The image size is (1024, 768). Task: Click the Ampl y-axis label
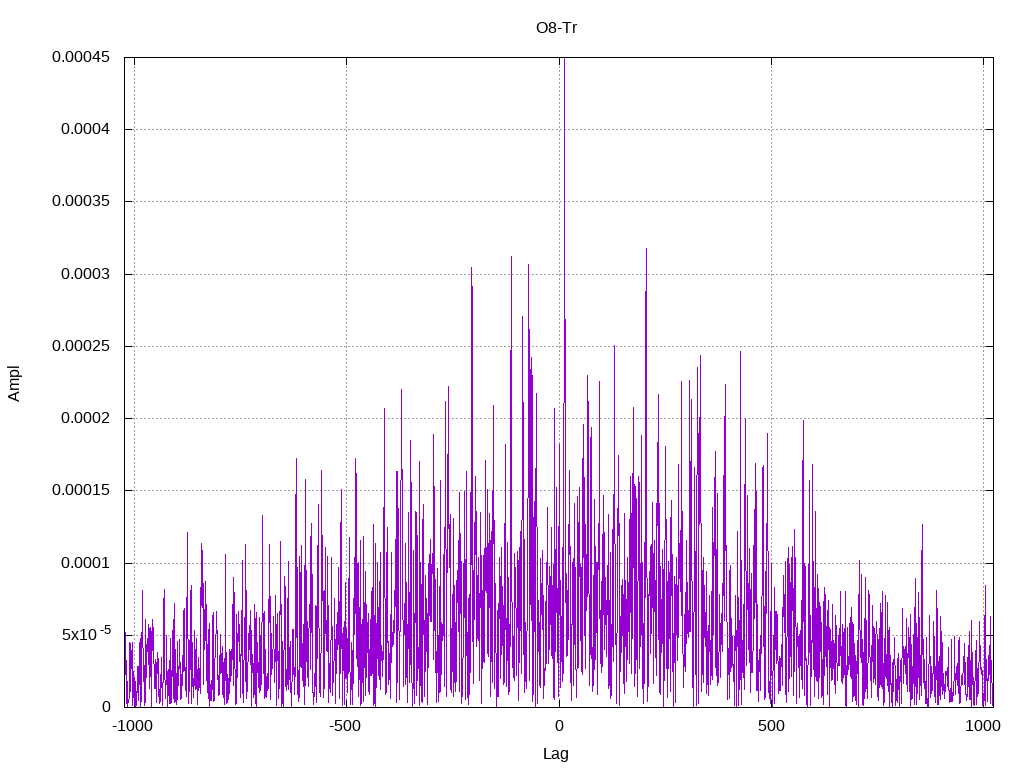point(14,383)
